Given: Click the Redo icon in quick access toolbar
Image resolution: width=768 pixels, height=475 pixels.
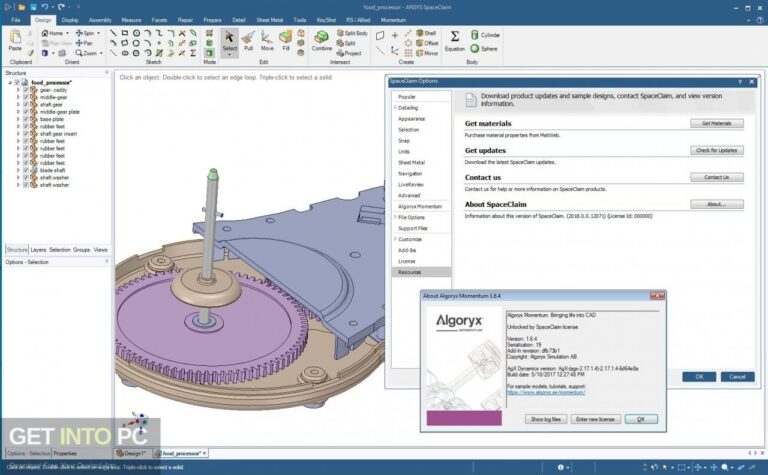Looking at the screenshot, I should tap(61, 7).
